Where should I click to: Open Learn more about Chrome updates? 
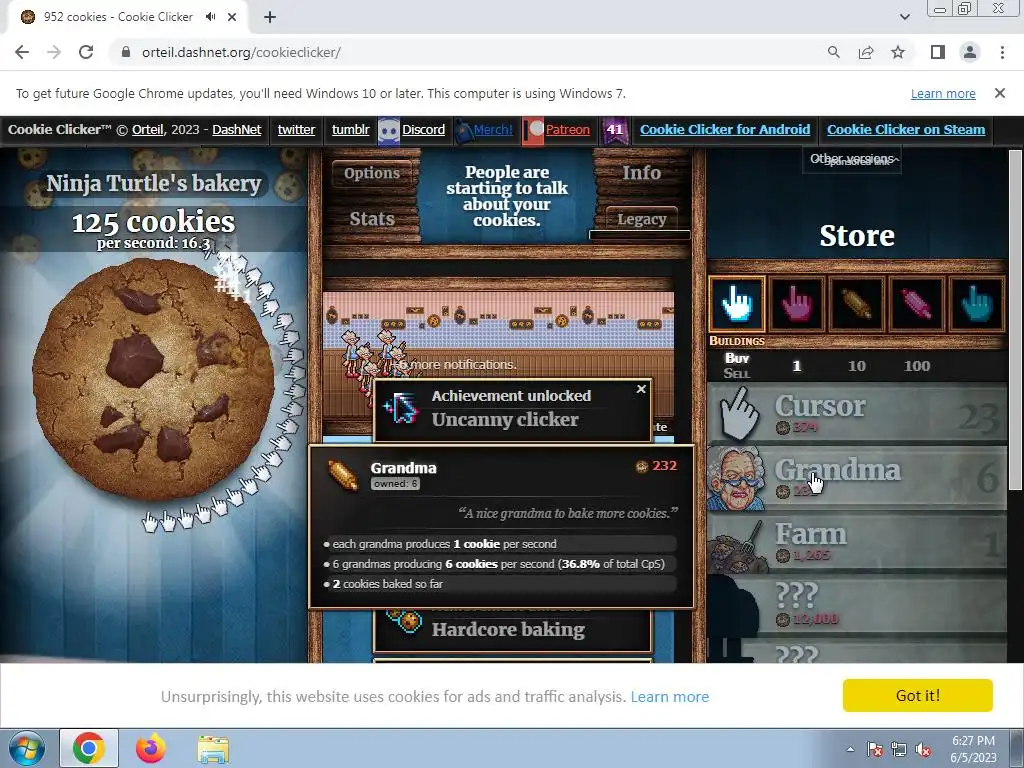(943, 93)
